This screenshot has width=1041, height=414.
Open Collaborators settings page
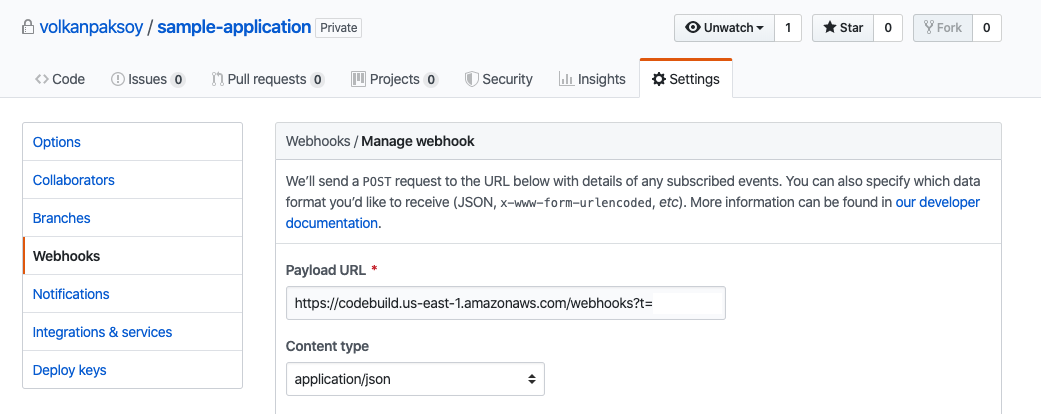coord(74,180)
